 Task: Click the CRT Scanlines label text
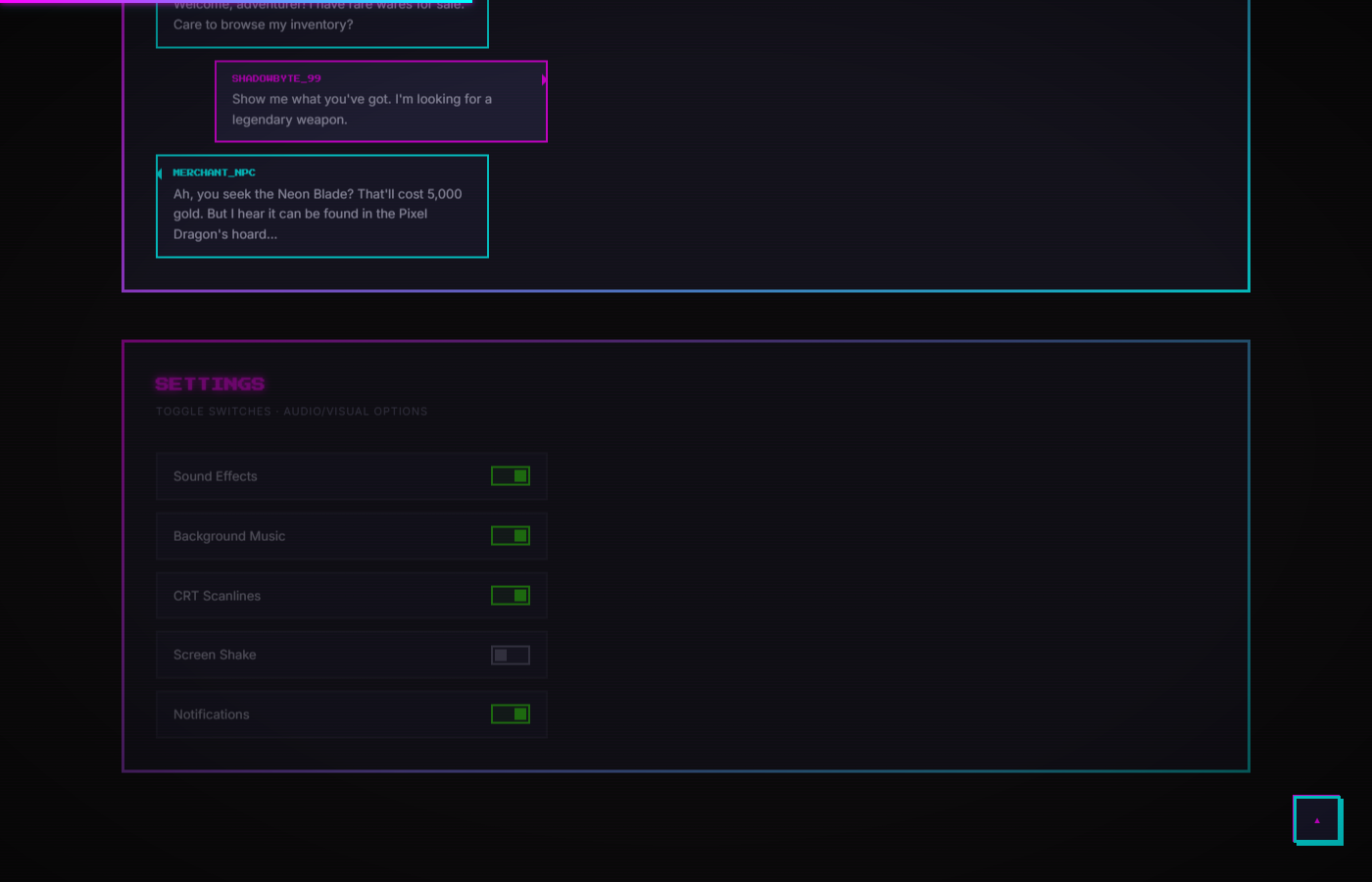coord(217,596)
